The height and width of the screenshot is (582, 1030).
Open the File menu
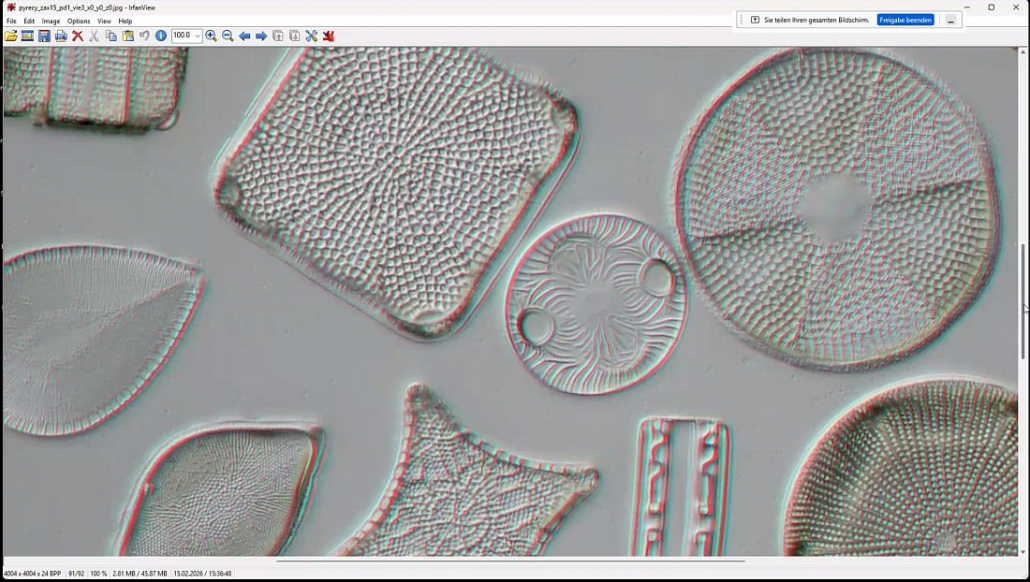point(12,21)
